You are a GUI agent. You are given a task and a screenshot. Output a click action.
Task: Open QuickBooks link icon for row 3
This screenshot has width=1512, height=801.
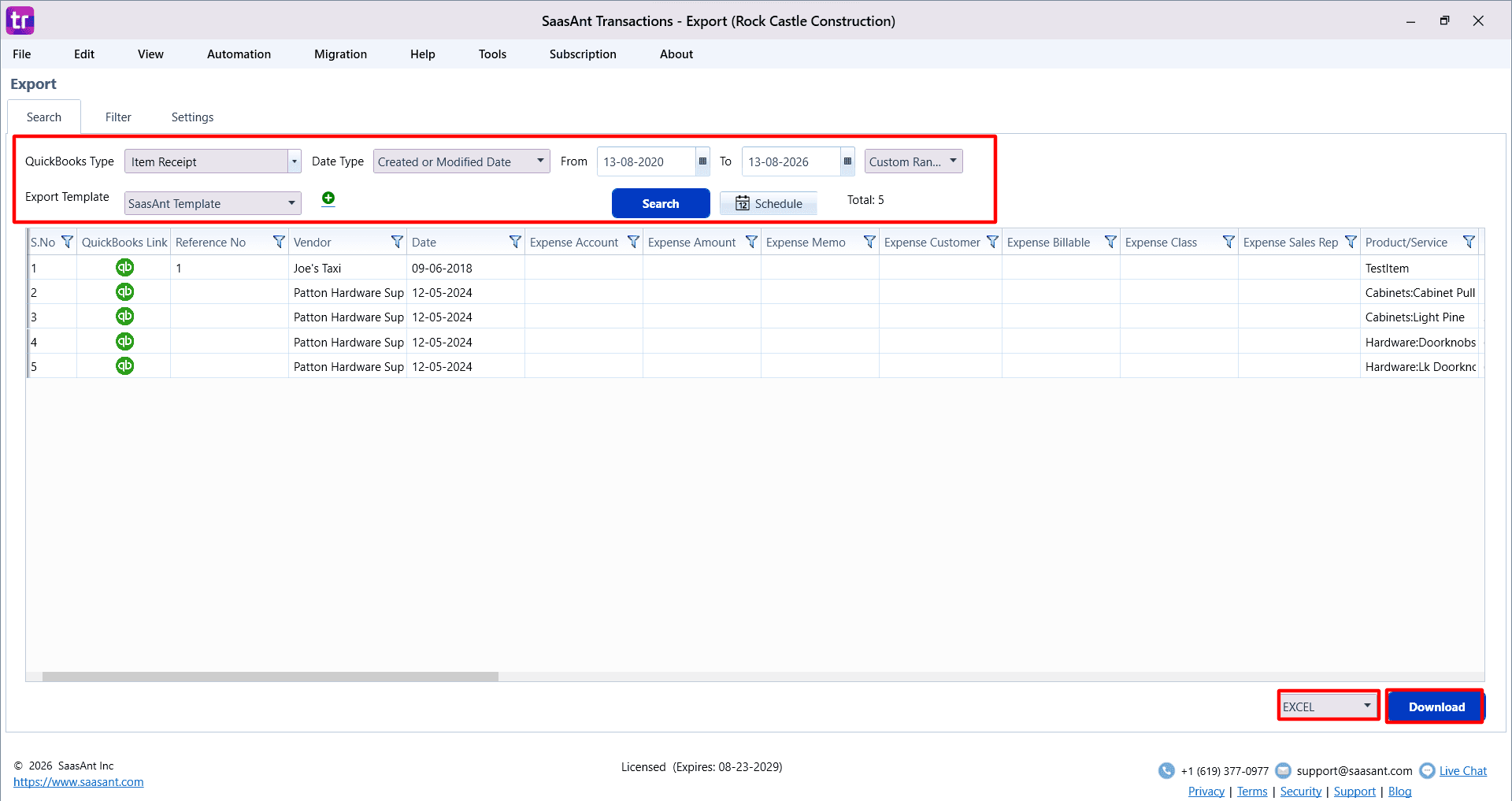click(124, 317)
